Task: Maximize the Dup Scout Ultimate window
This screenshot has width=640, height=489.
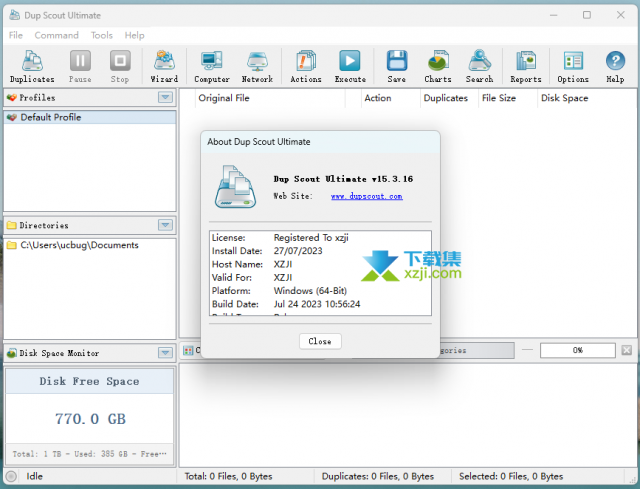Action: click(587, 15)
